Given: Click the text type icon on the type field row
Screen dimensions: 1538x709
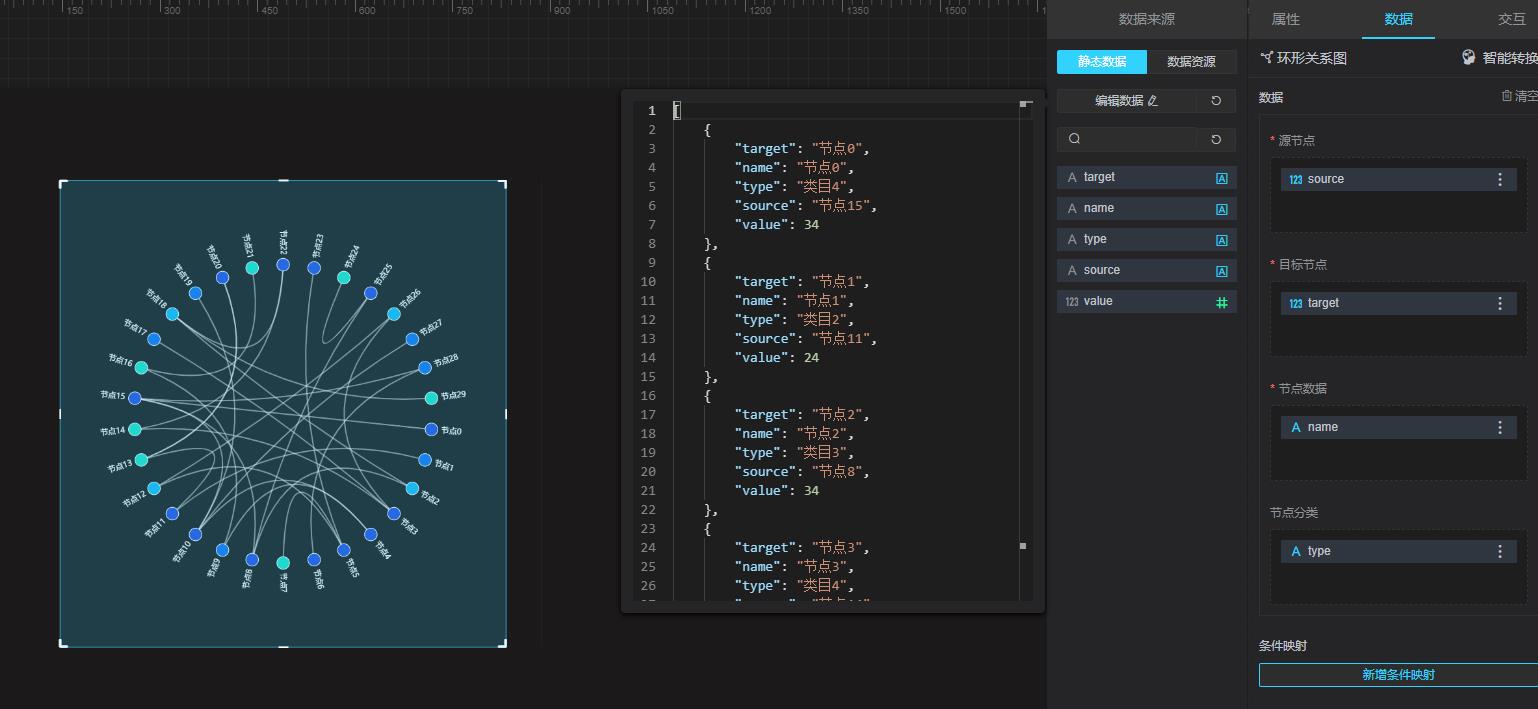Looking at the screenshot, I should (x=1221, y=240).
